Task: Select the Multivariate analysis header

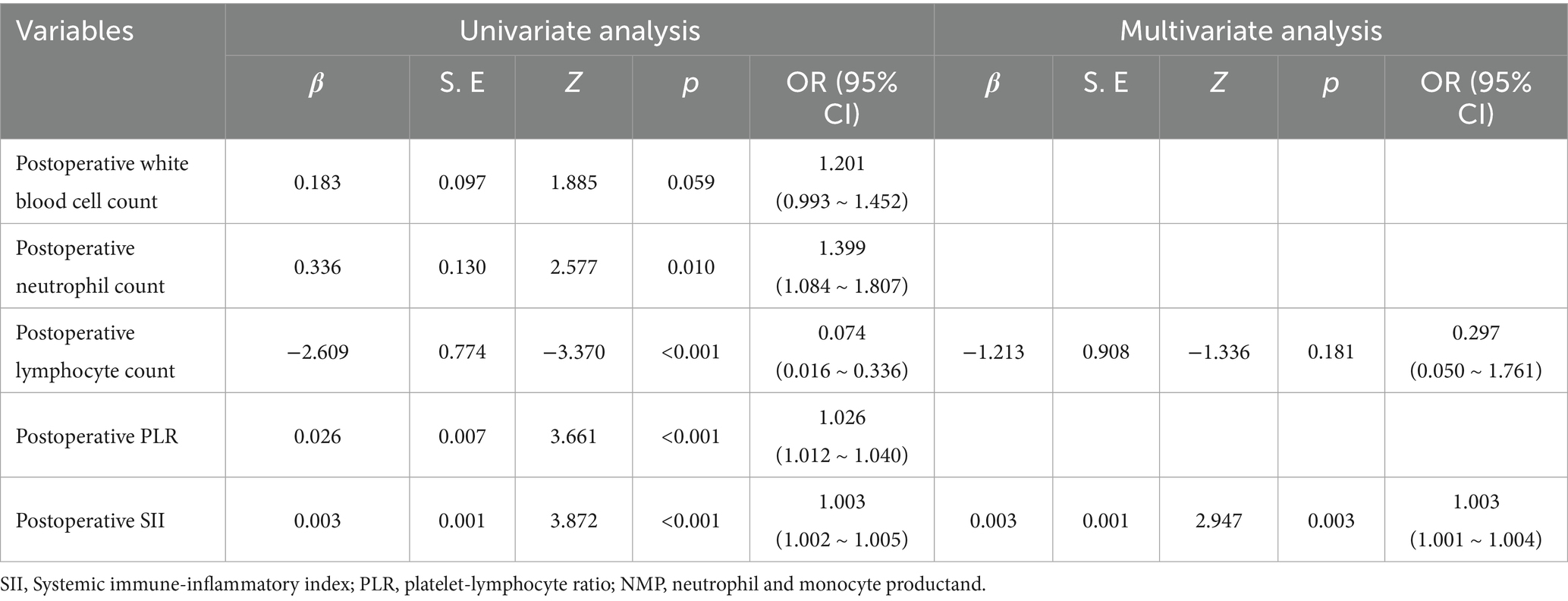Action: [1250, 31]
